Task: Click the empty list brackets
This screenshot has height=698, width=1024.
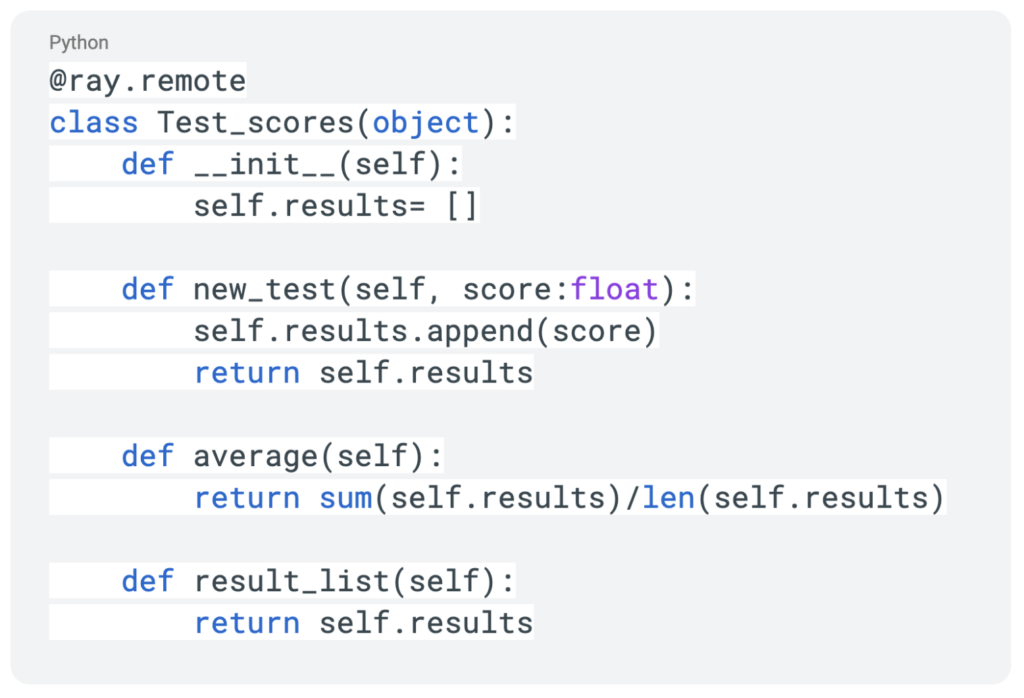Action: click(x=462, y=206)
